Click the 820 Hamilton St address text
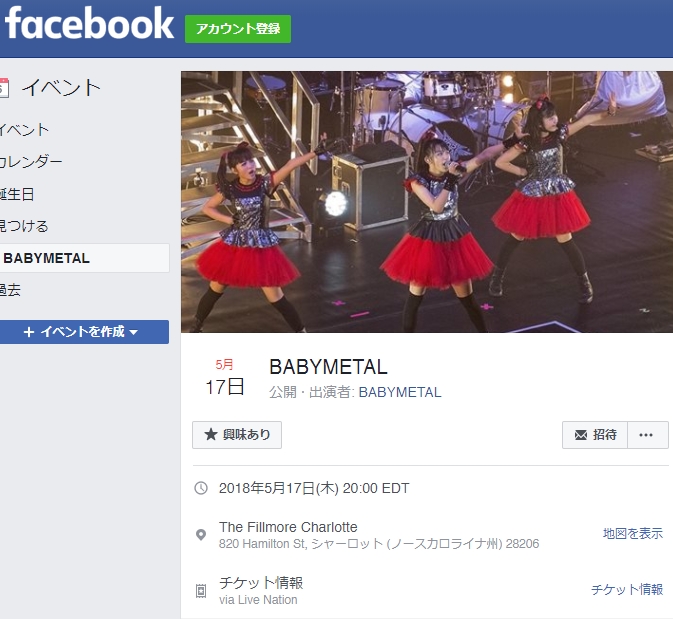Viewport: 673px width, 619px height. click(x=379, y=544)
